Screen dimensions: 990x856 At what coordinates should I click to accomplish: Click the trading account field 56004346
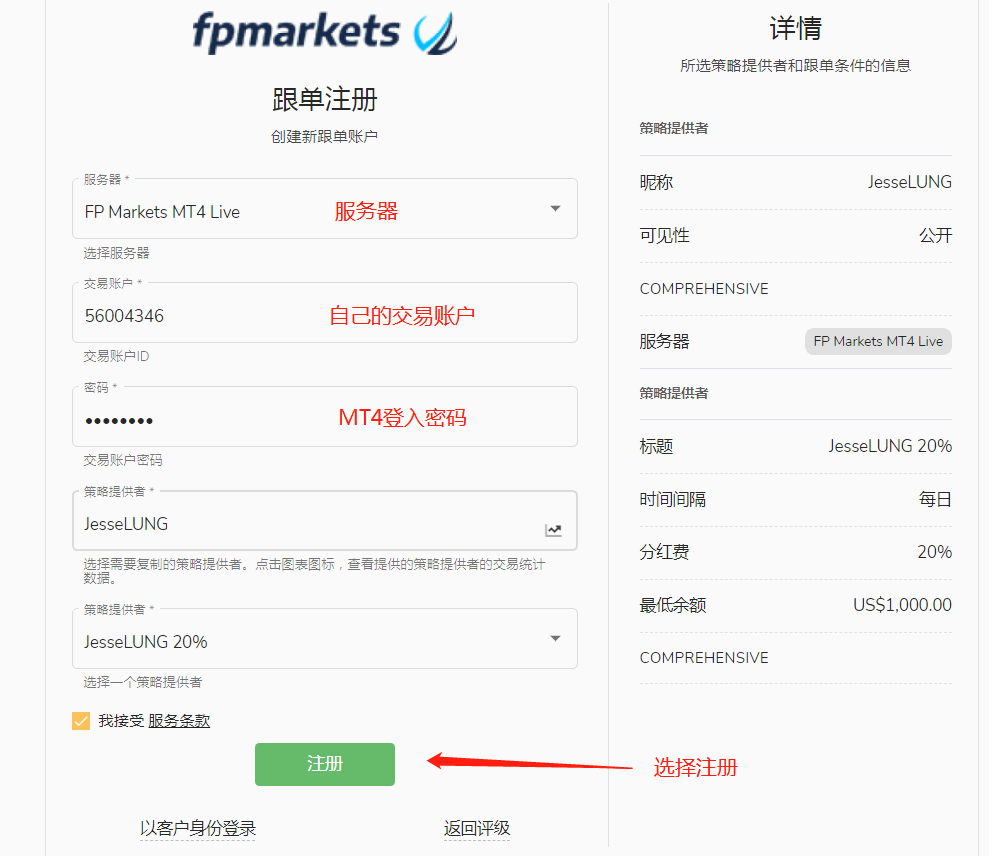point(325,313)
